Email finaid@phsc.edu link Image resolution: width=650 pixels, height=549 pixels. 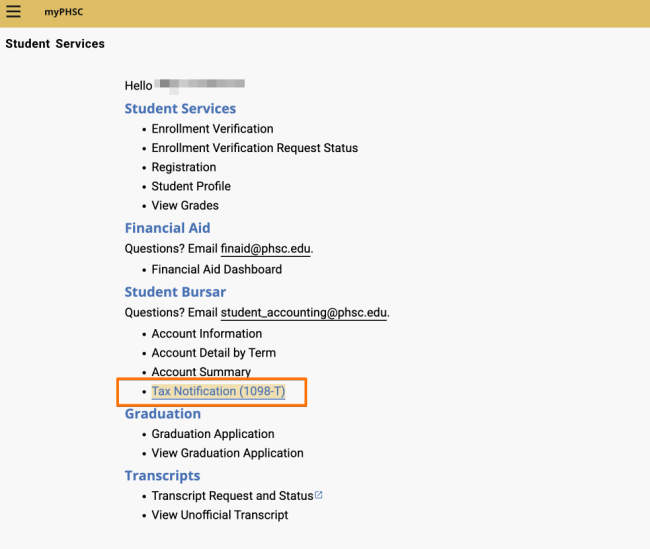(x=265, y=249)
